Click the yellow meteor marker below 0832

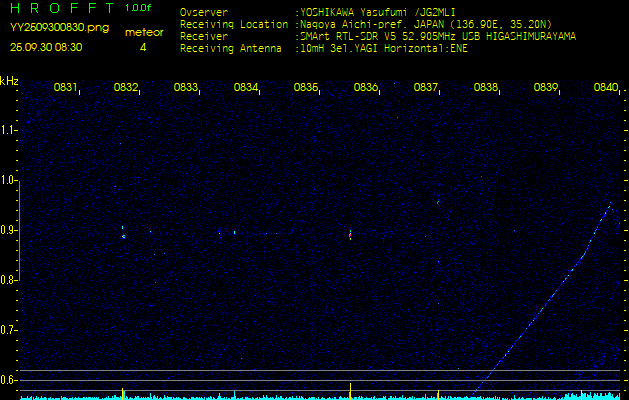pyautogui.click(x=123, y=393)
